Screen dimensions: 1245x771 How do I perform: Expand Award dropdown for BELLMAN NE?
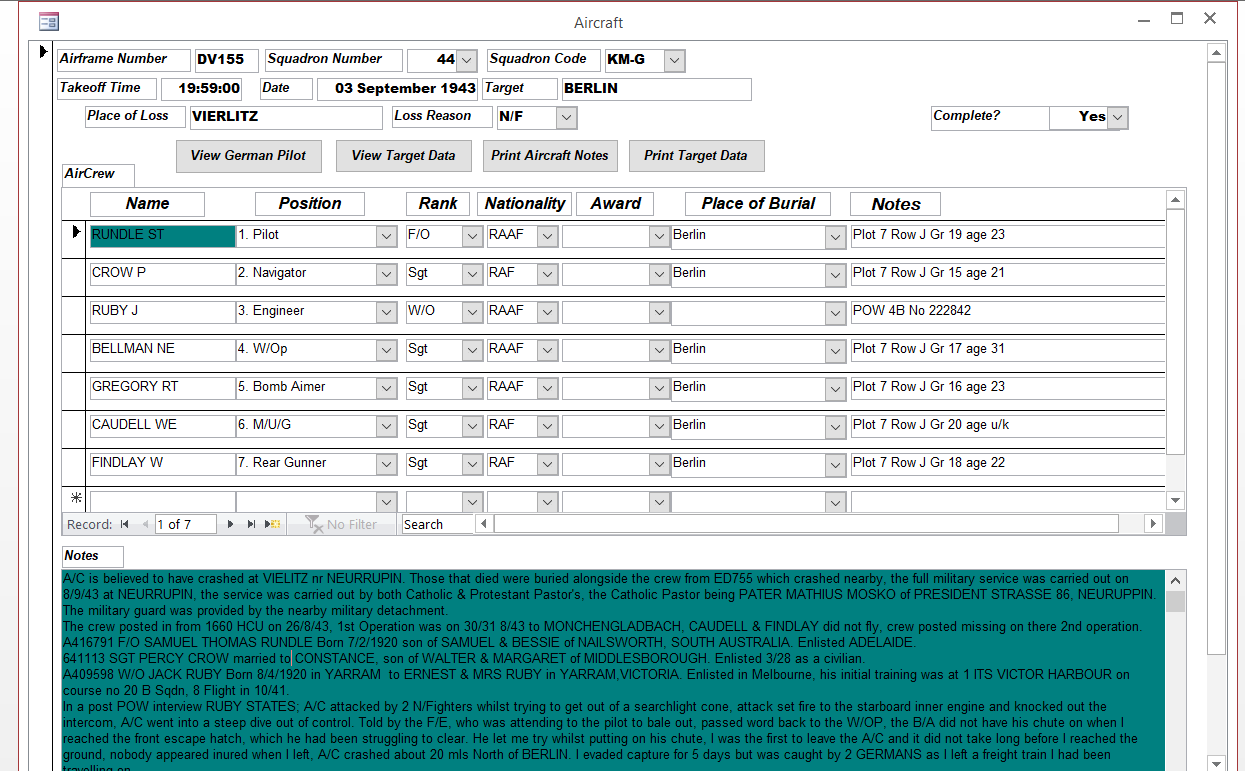click(658, 350)
